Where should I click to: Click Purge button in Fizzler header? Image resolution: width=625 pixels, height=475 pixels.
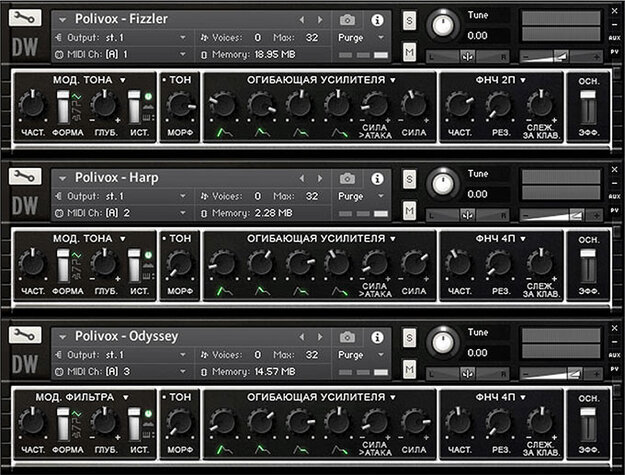(351, 37)
